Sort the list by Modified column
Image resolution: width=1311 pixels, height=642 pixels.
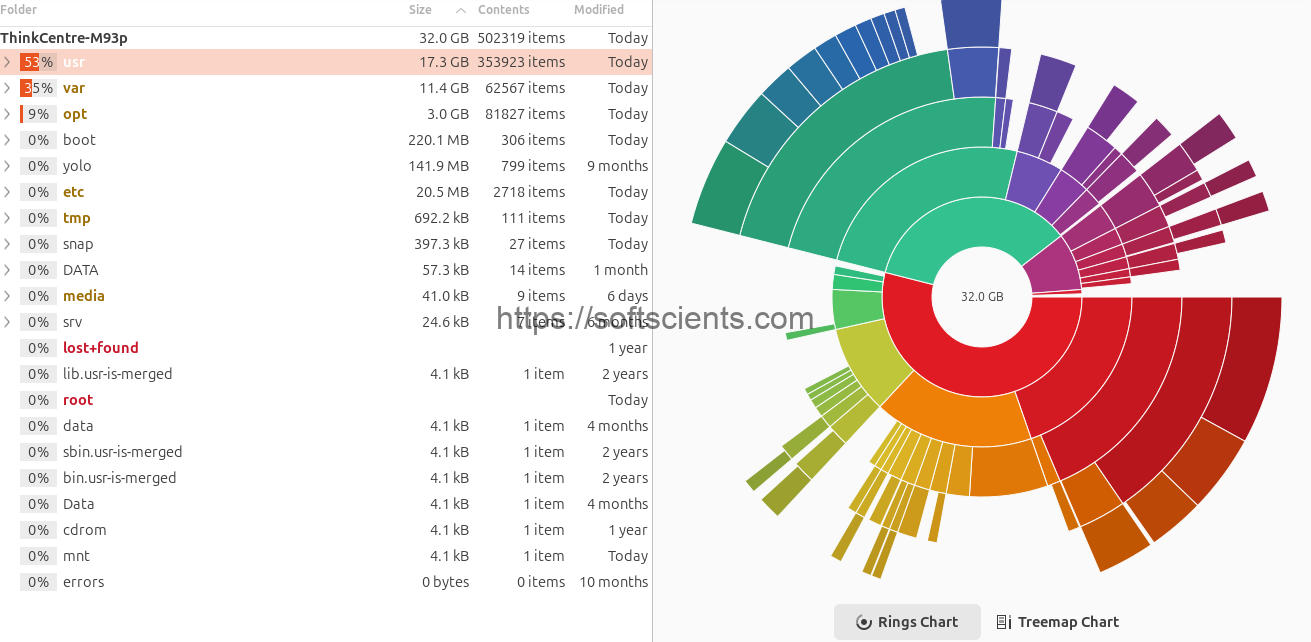click(599, 10)
